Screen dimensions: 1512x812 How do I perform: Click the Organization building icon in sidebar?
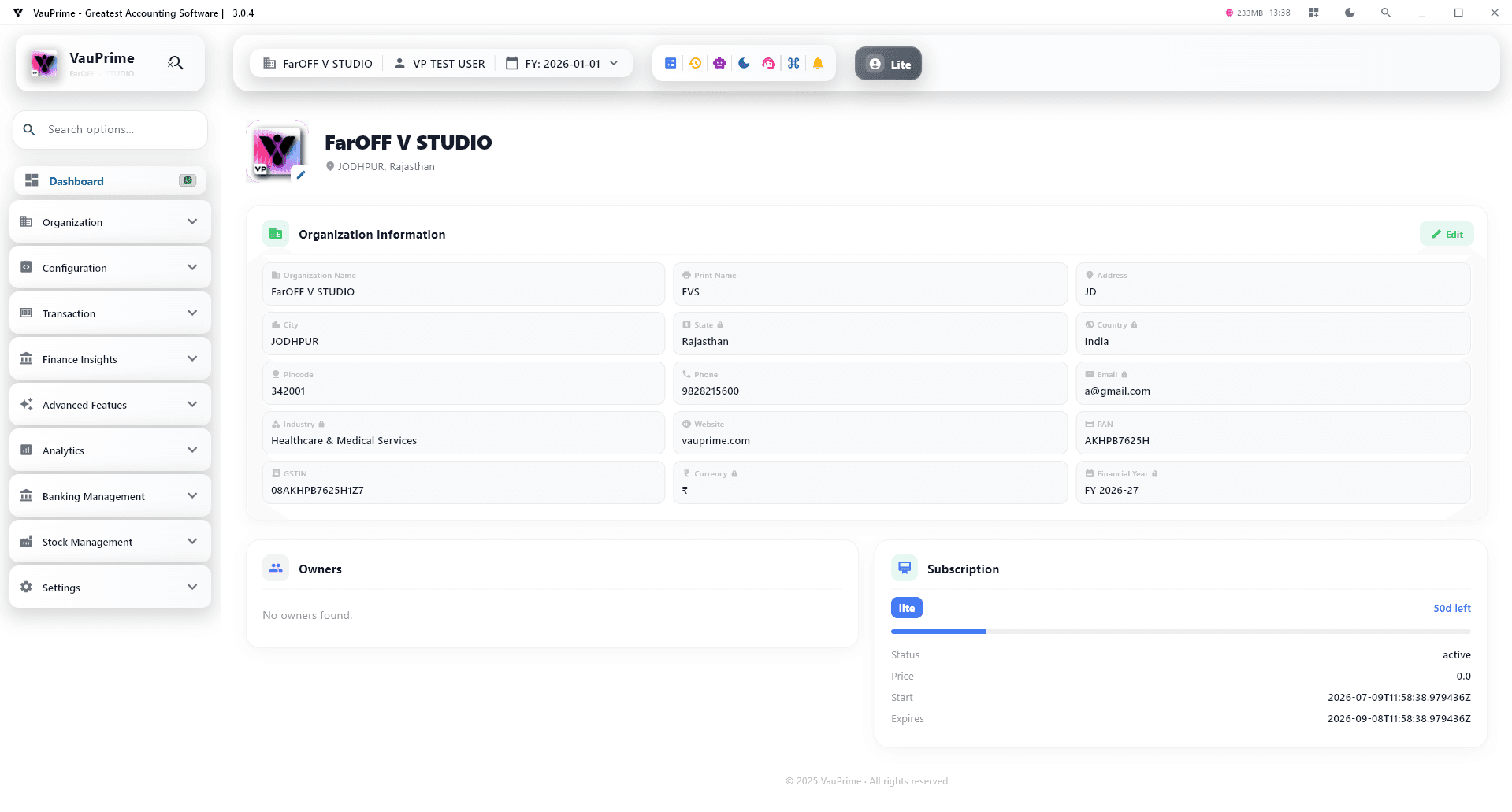pos(26,221)
